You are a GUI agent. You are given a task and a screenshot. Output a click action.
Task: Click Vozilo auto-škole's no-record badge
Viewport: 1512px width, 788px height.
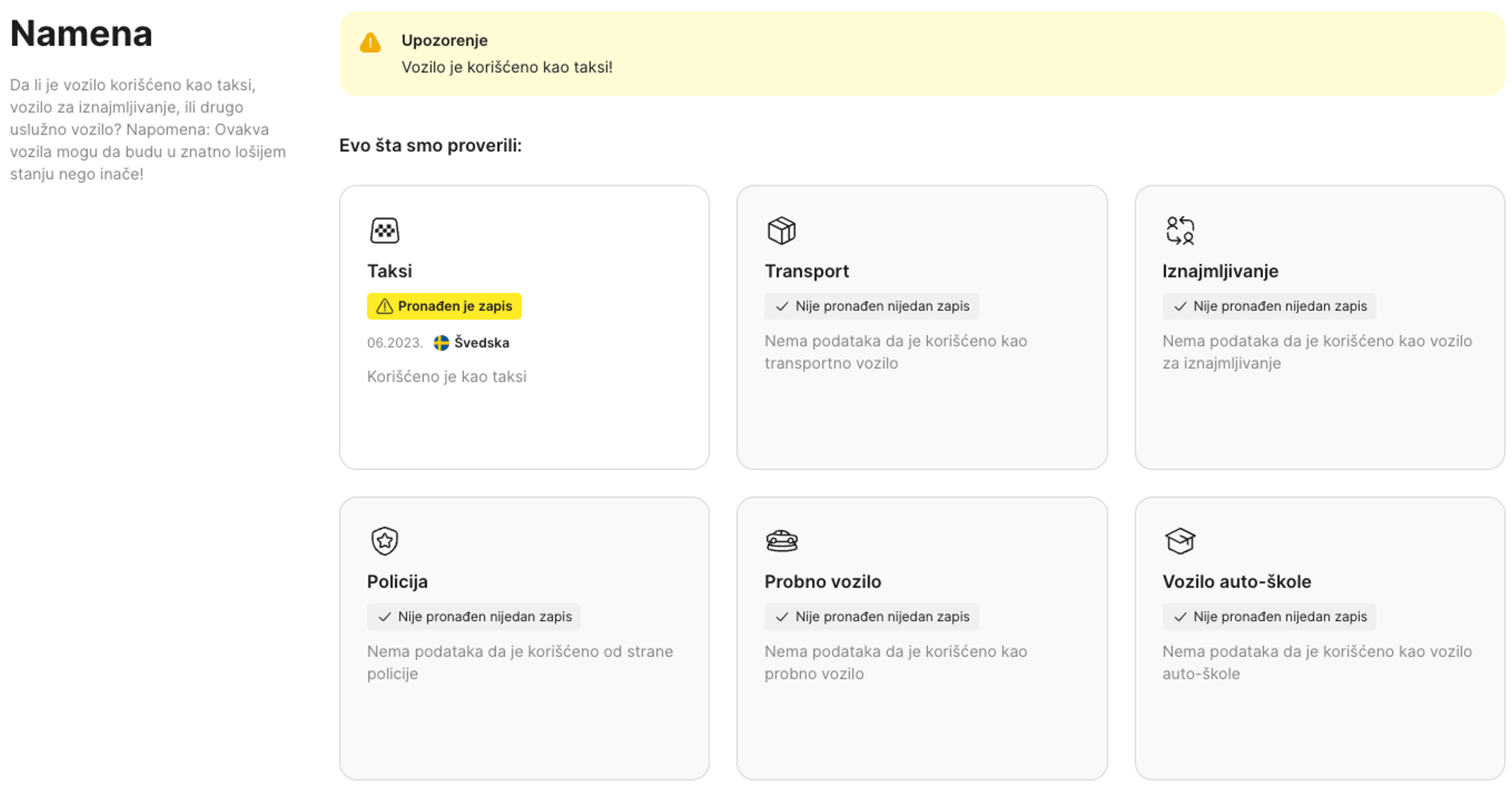[1269, 617]
